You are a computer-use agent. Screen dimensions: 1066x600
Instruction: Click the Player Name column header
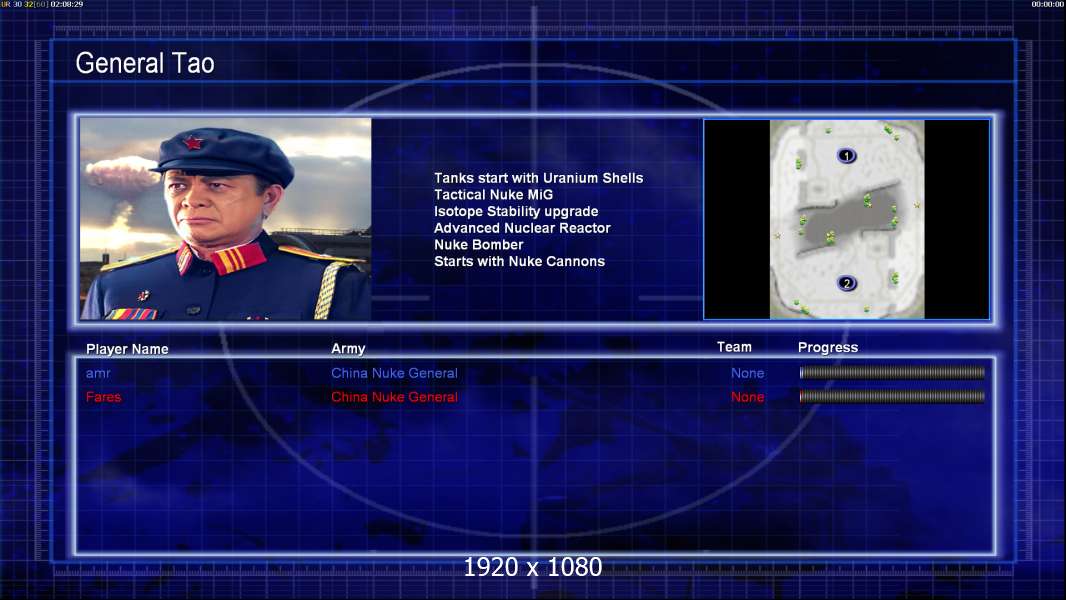pos(127,349)
